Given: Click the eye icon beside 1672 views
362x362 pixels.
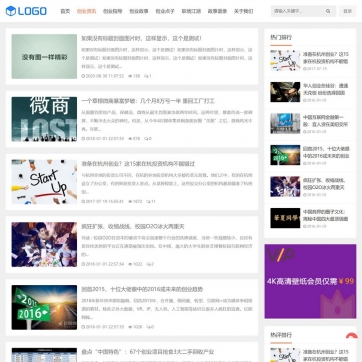Looking at the screenshot, I should [130, 201].
